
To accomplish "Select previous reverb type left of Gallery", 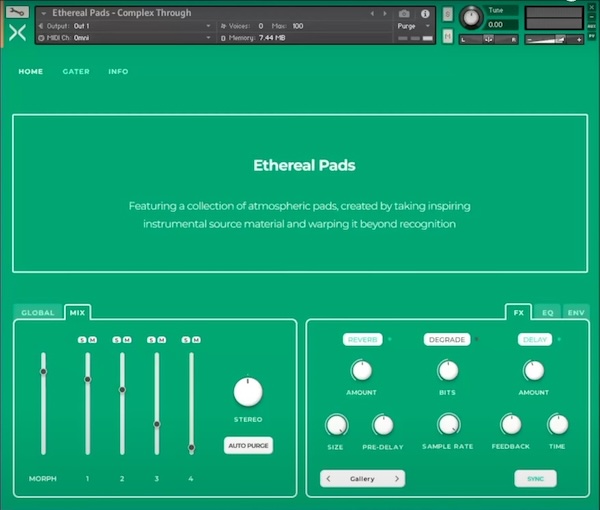I will click(x=328, y=479).
